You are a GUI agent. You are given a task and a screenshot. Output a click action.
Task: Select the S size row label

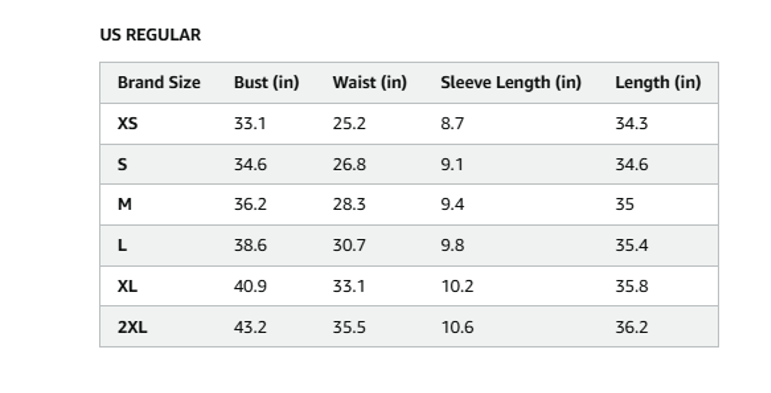[122, 164]
